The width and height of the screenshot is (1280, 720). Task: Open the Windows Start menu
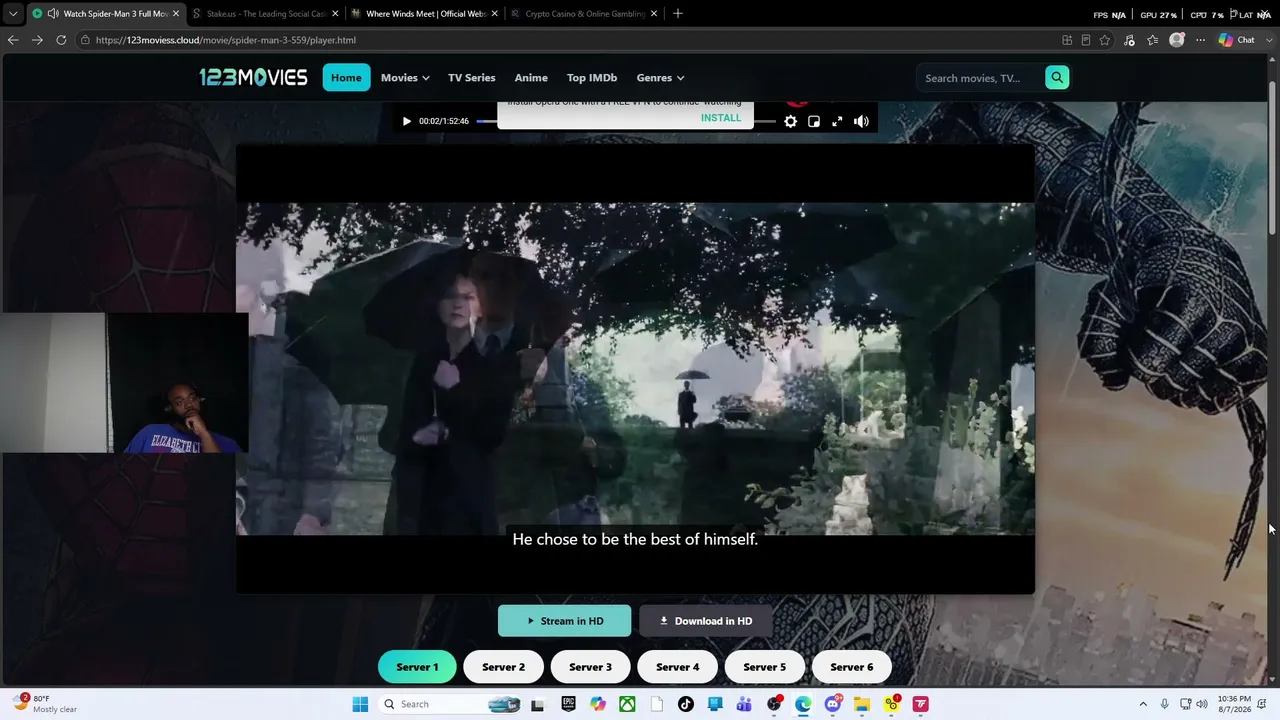point(360,704)
